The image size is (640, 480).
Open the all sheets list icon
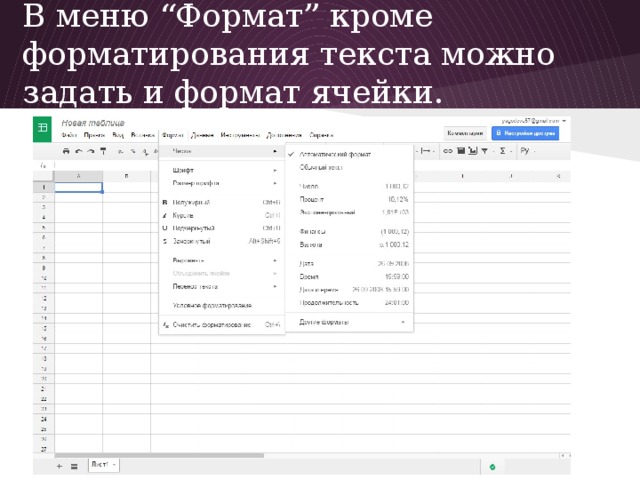pyautogui.click(x=74, y=466)
